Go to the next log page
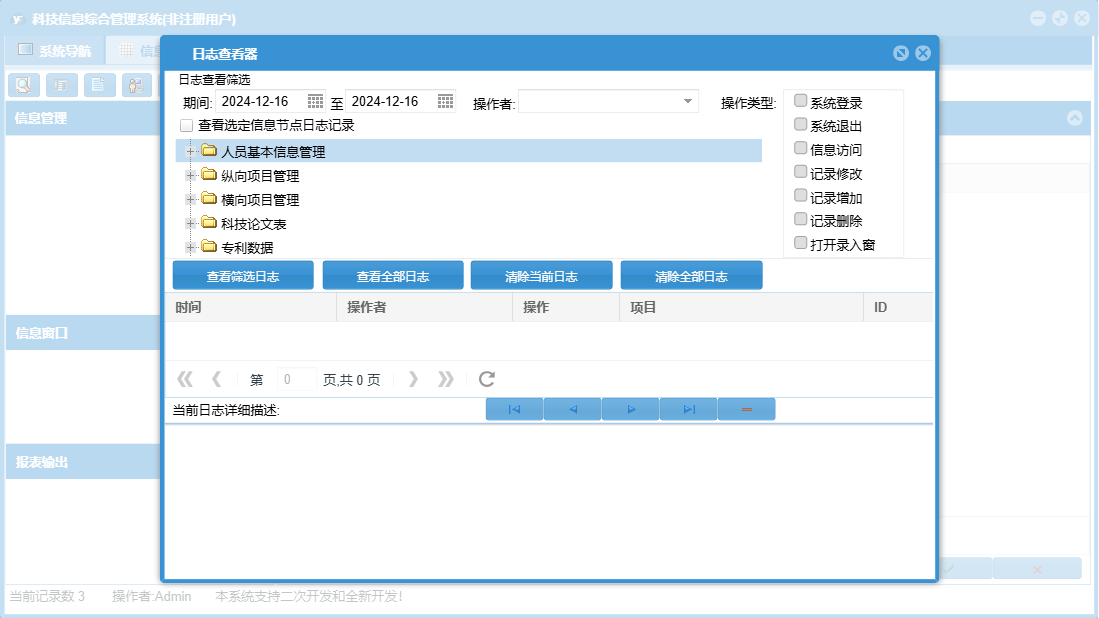Image resolution: width=1099 pixels, height=618 pixels. pyautogui.click(x=413, y=379)
